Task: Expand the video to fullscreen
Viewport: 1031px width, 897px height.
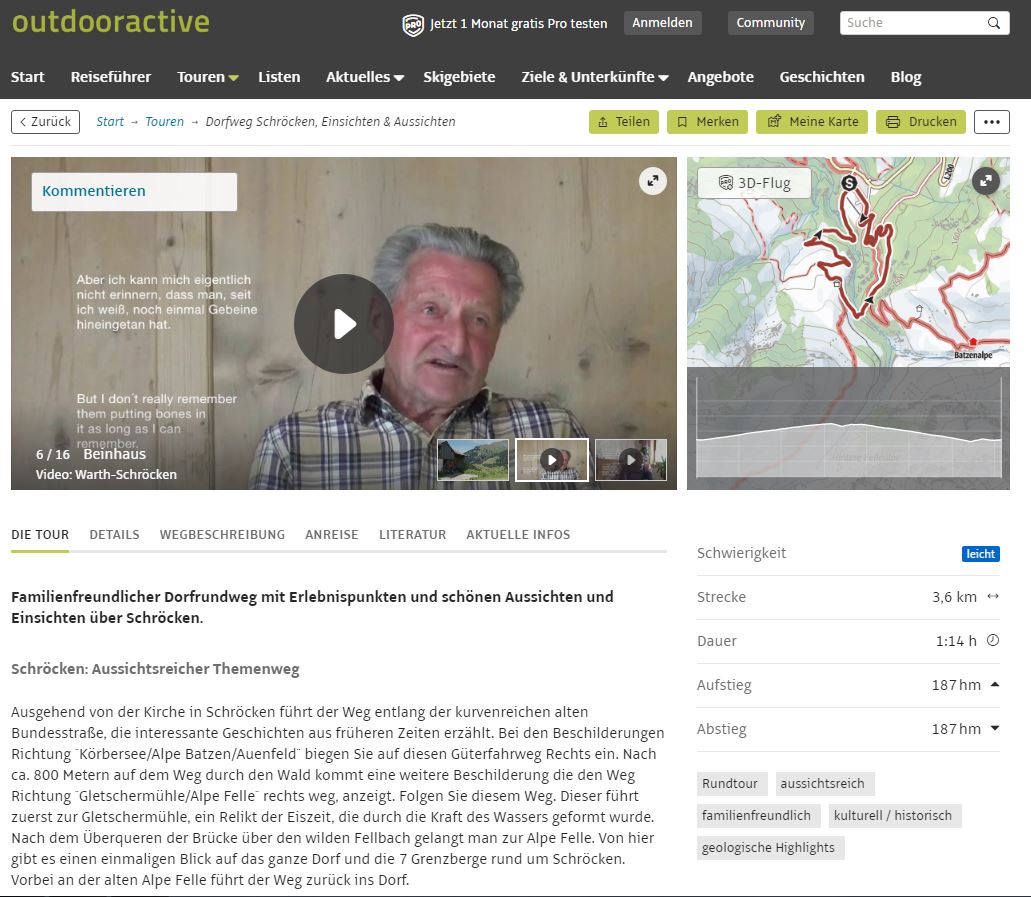Action: (653, 181)
